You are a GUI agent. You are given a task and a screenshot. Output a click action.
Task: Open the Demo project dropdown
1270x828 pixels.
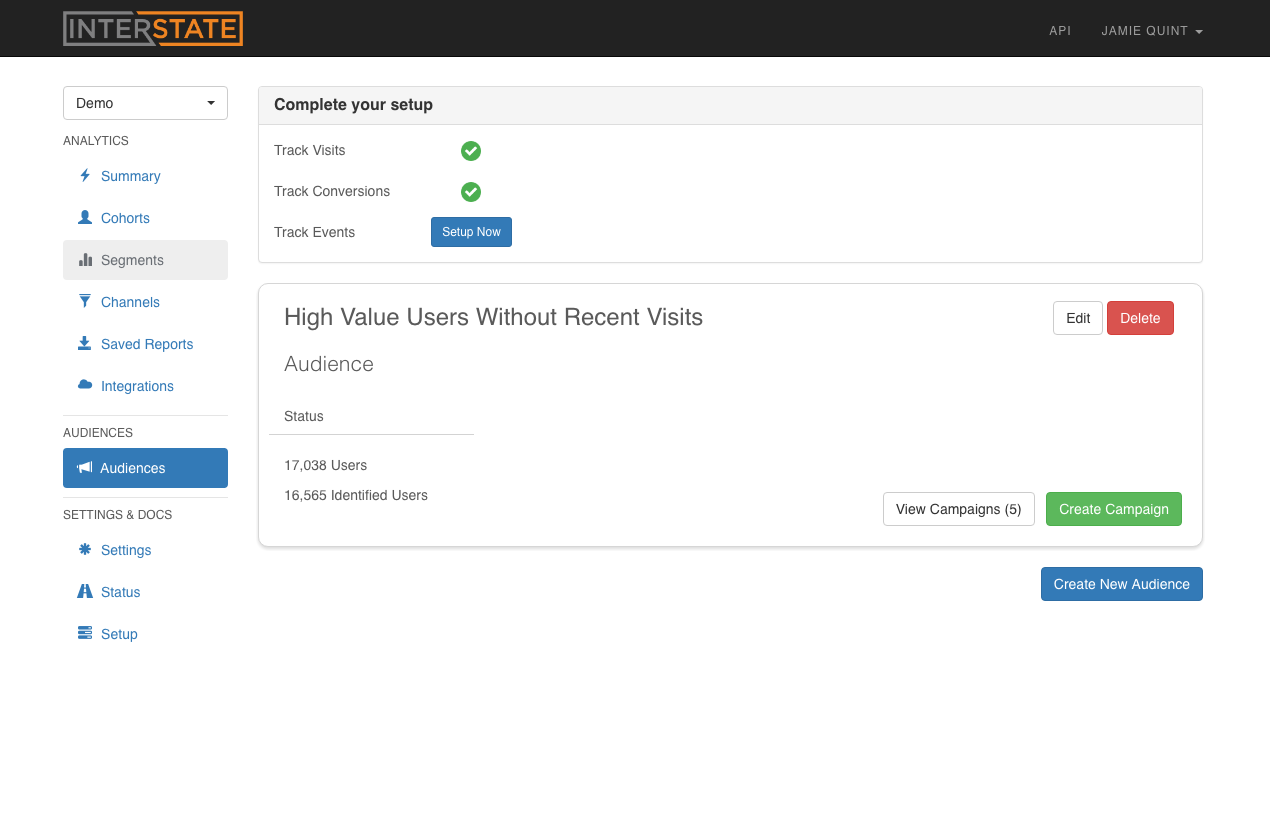click(145, 103)
